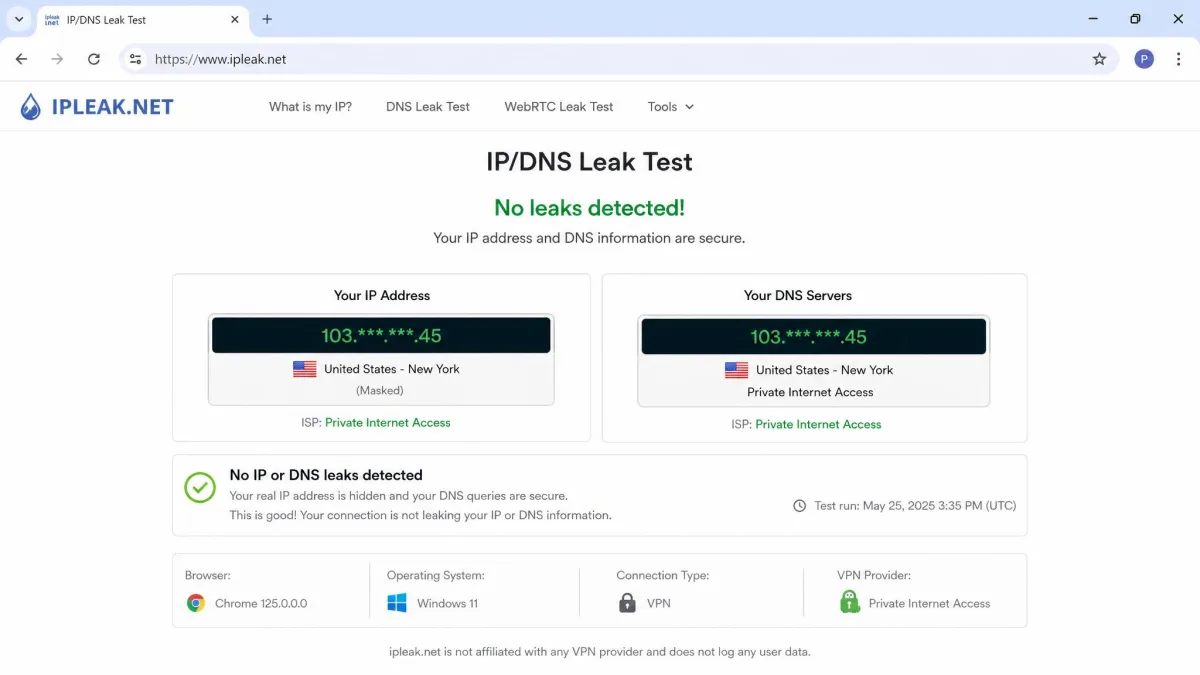Click the Your IP Address heading
Image resolution: width=1200 pixels, height=675 pixels.
[x=382, y=296]
